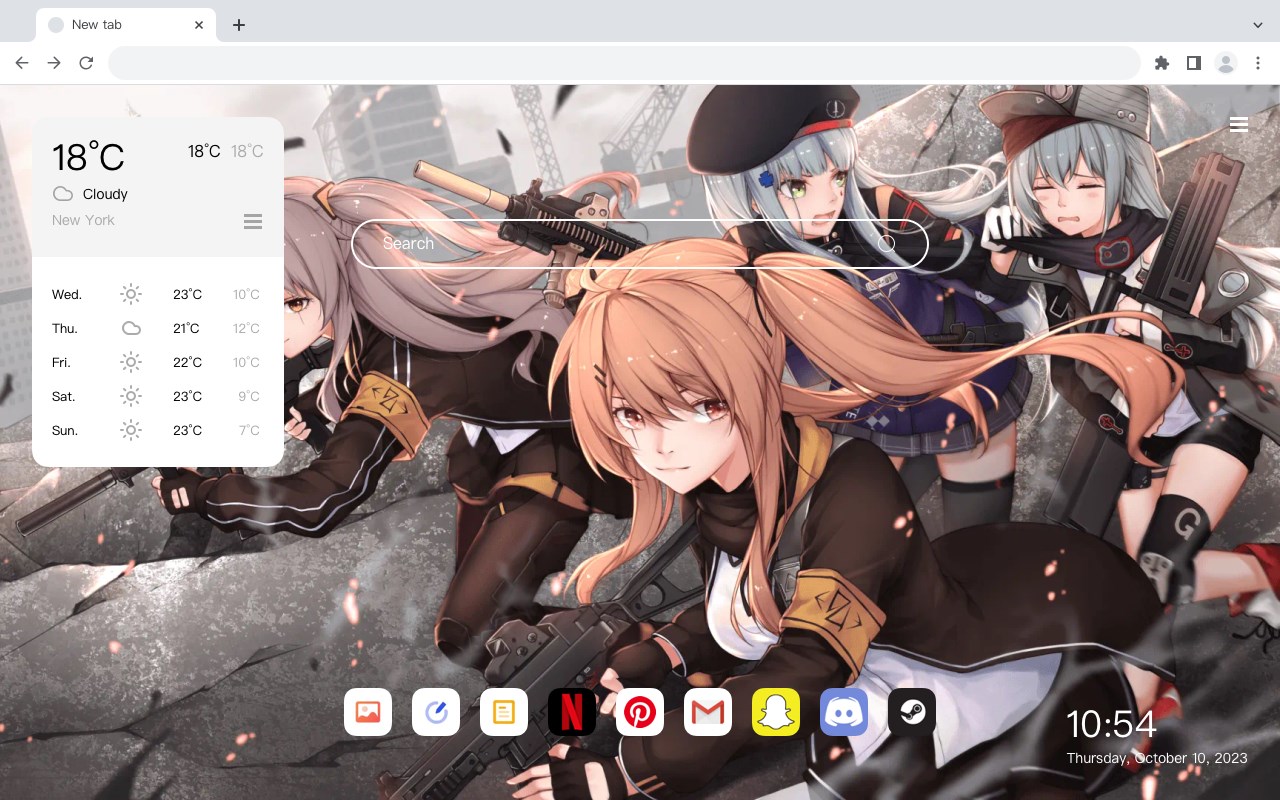Viewport: 1280px width, 800px height.
Task: Select the Thu. forecast row
Action: pyautogui.click(x=158, y=328)
